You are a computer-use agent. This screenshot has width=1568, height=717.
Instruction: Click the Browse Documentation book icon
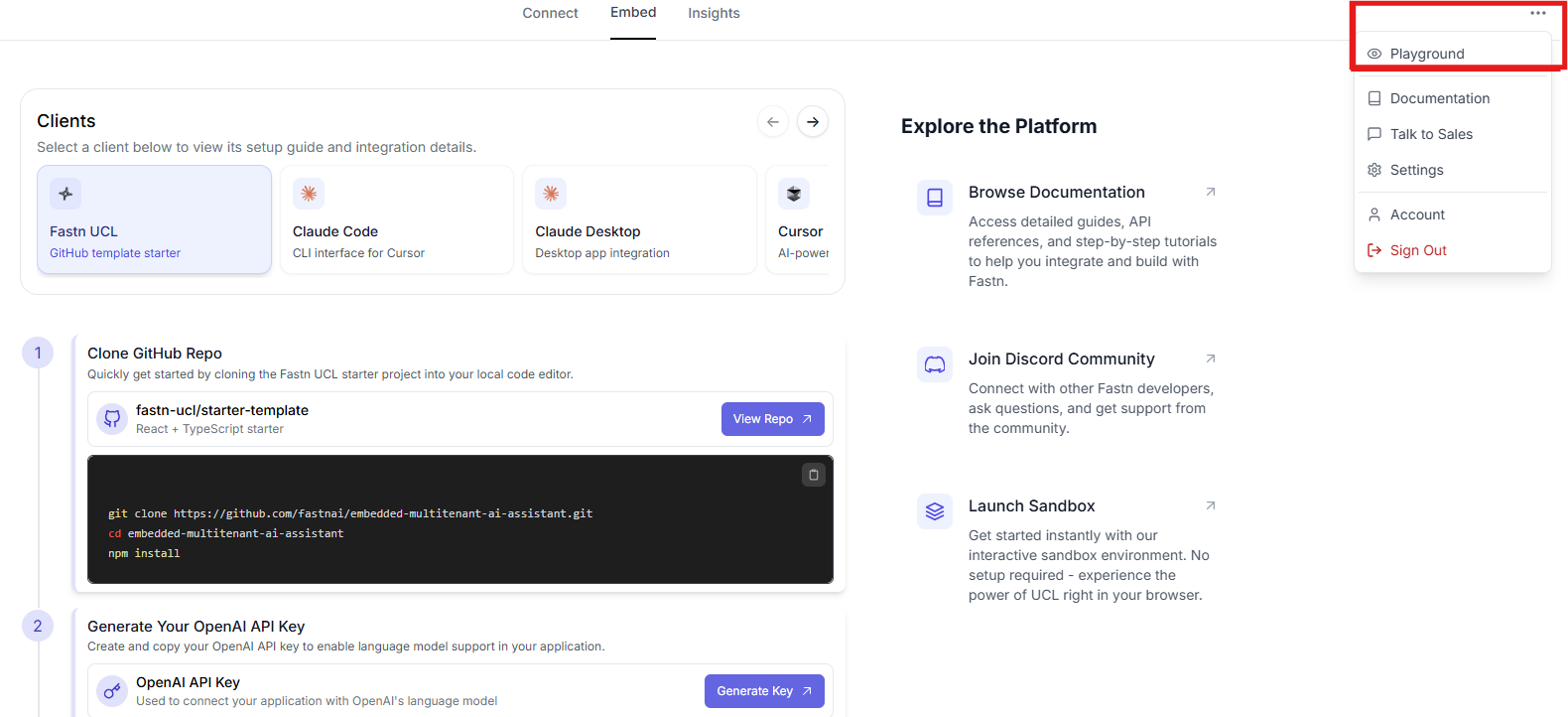coord(935,198)
